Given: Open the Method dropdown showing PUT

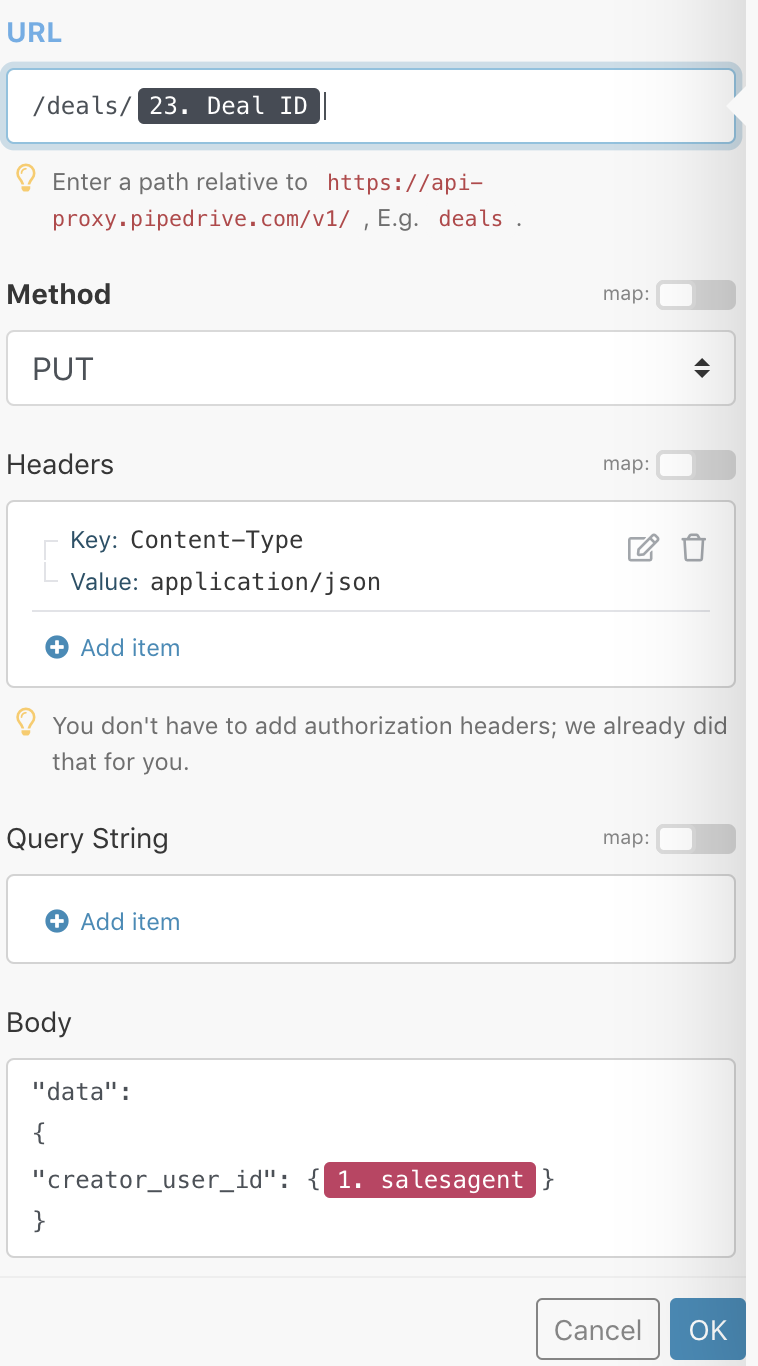Looking at the screenshot, I should pyautogui.click(x=371, y=368).
